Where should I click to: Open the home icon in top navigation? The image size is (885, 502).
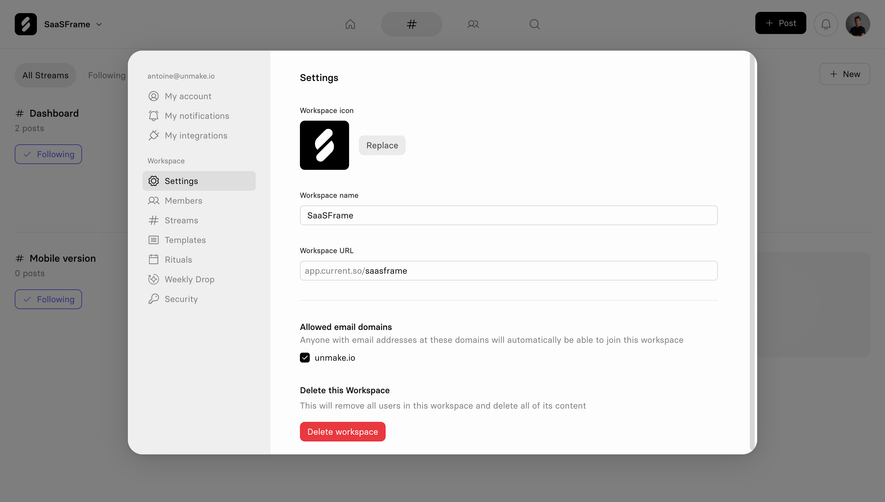pos(350,24)
